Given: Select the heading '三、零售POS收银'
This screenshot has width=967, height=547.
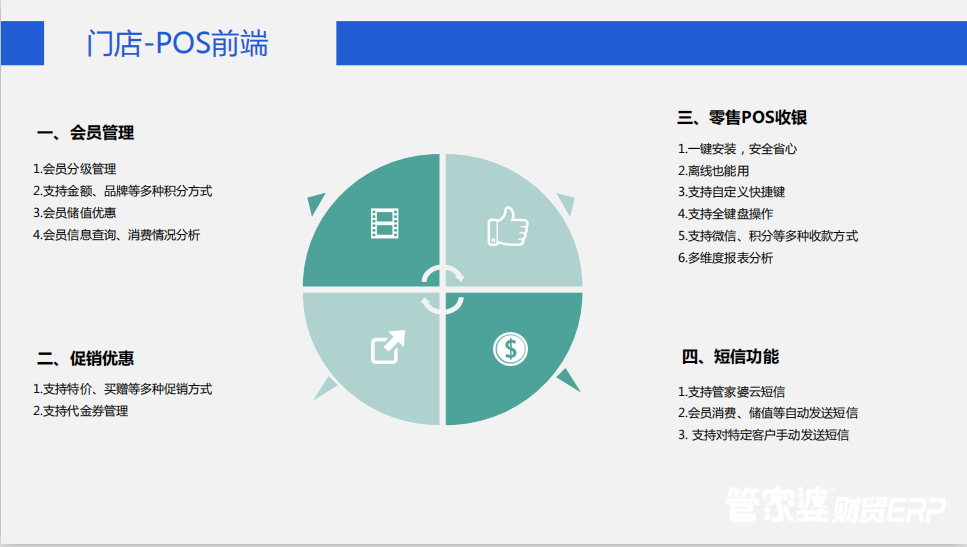Looking at the screenshot, I should 742,117.
